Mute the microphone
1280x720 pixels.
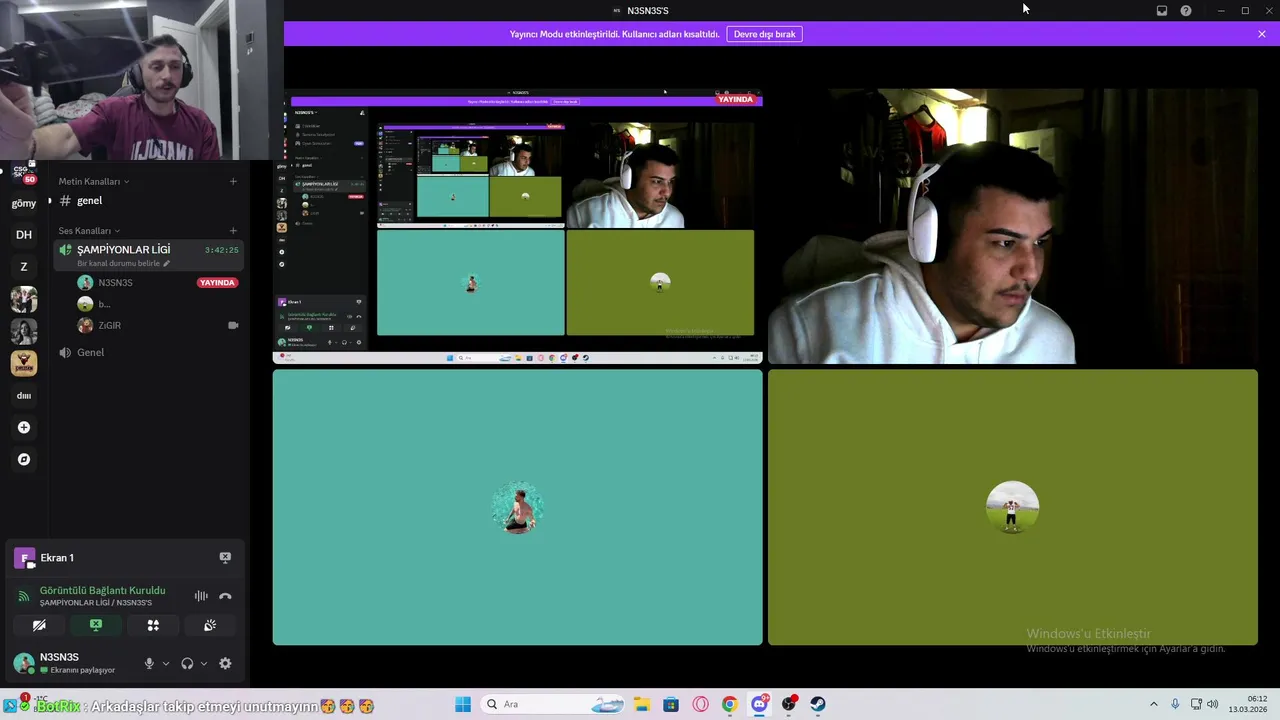(x=149, y=663)
